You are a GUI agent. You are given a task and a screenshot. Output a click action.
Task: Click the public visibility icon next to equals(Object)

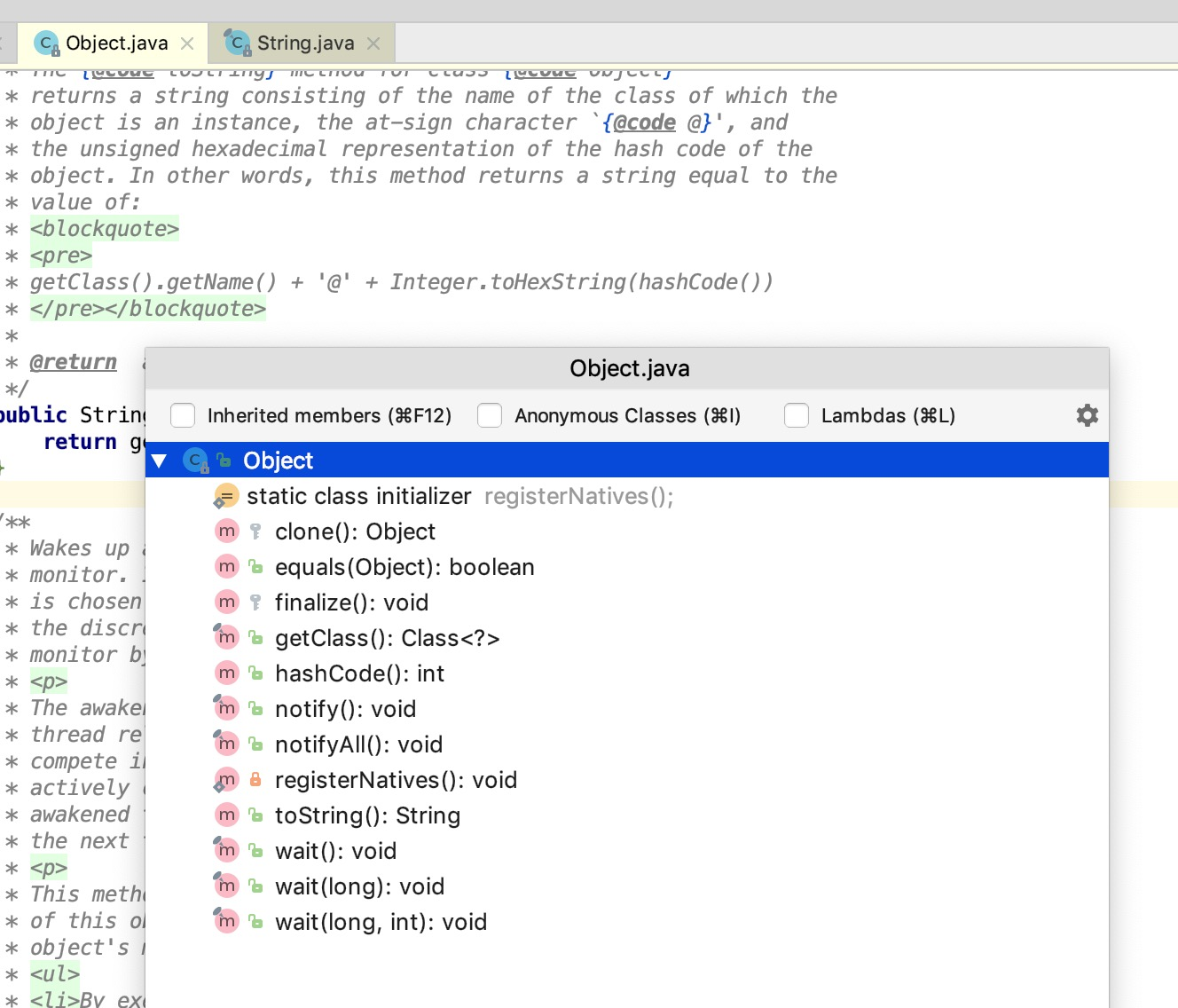pyautogui.click(x=256, y=566)
